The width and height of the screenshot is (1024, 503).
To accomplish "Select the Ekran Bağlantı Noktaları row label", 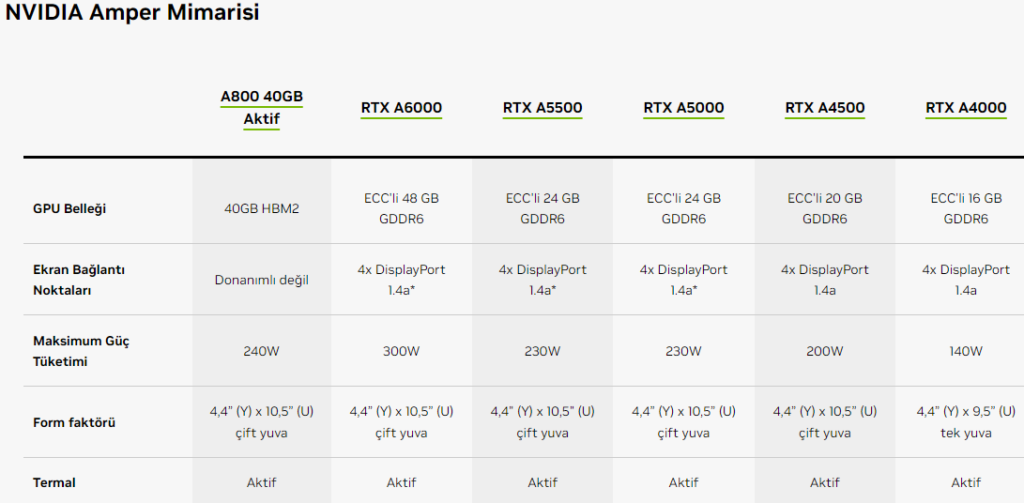I will pos(79,280).
